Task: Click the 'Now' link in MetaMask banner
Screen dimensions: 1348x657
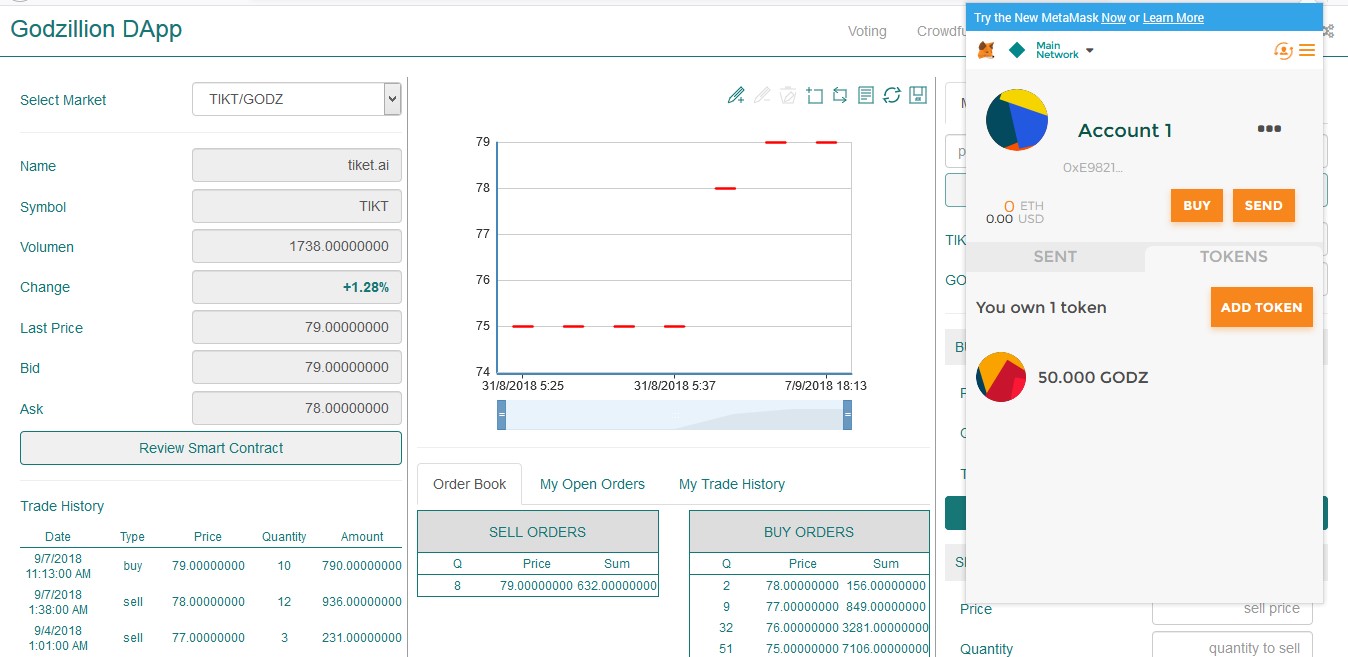Action: tap(1113, 18)
